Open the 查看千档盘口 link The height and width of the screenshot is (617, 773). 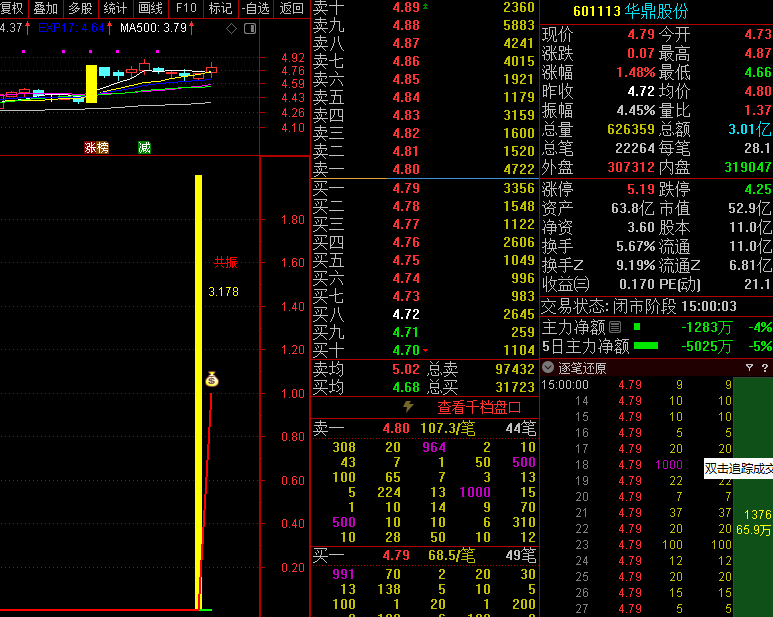[x=478, y=407]
